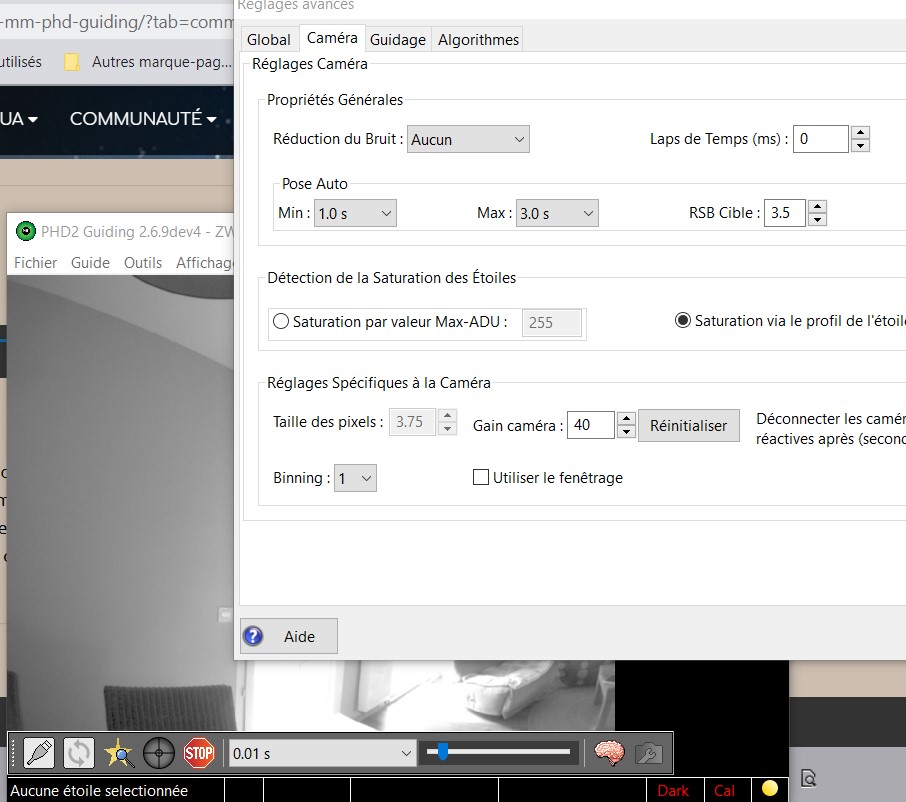906x802 pixels.
Task: Open the Pose Auto Min dropdown
Action: (355, 213)
